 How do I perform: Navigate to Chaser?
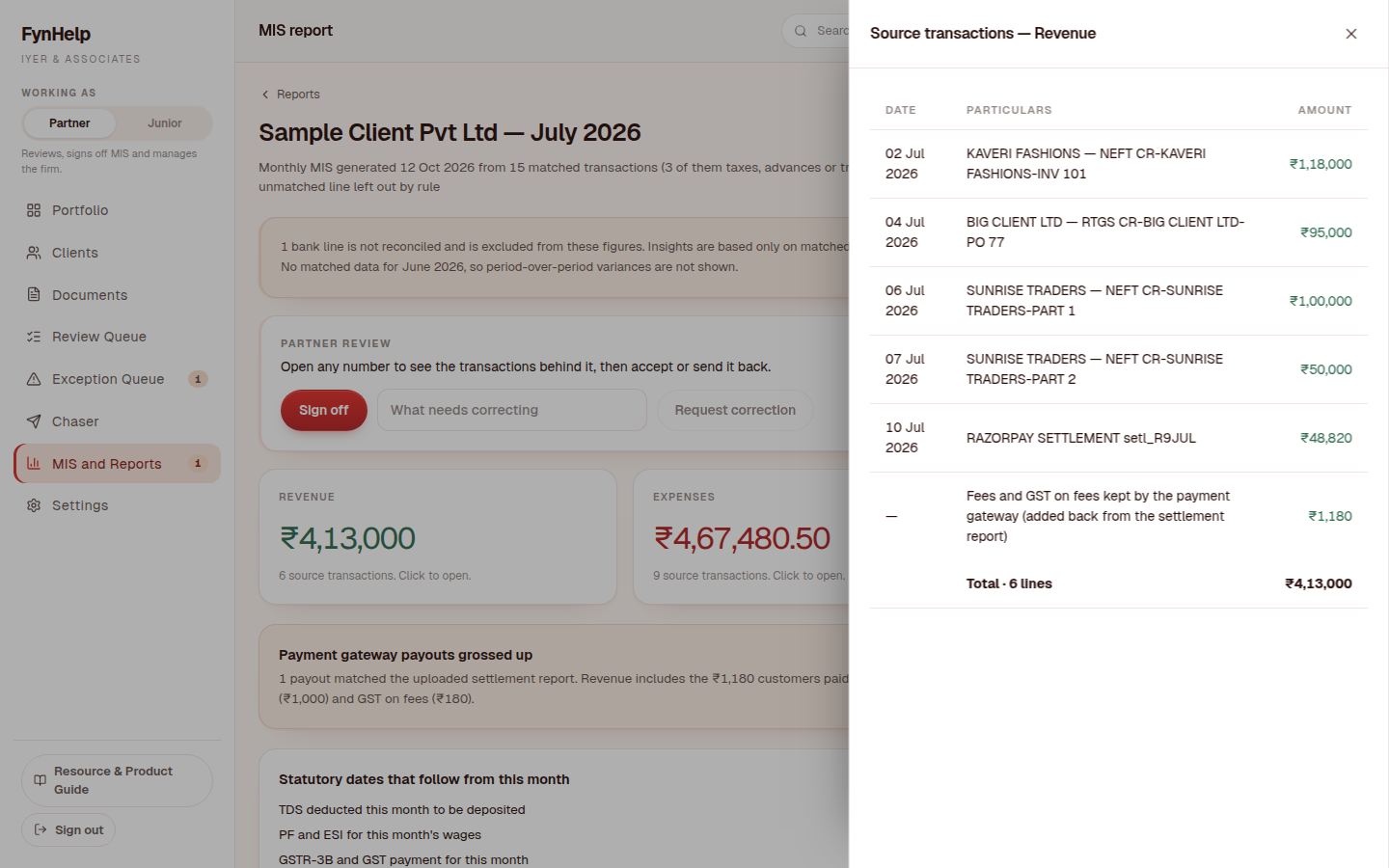117,421
